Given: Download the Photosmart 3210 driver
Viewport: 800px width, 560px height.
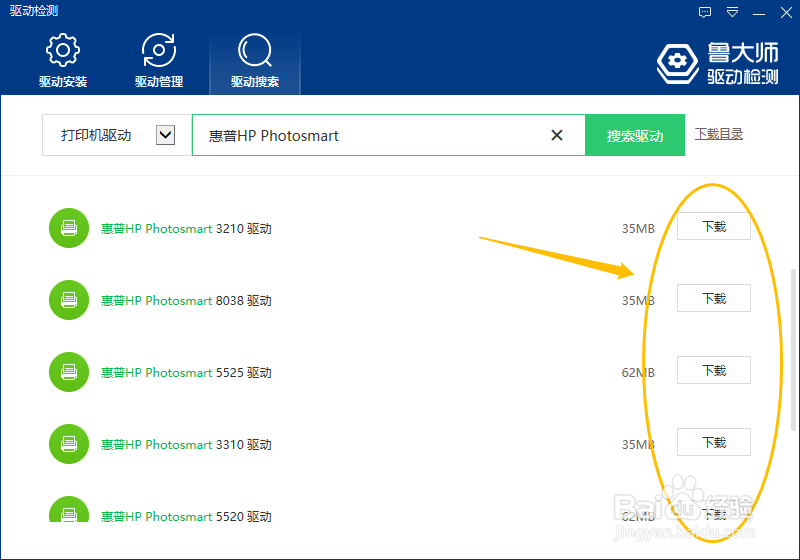Looking at the screenshot, I should (714, 226).
